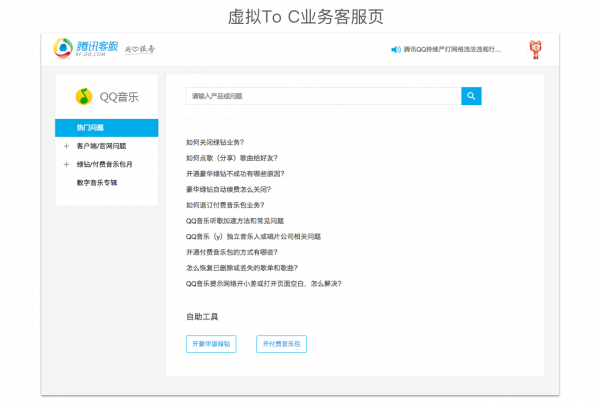Image resolution: width=600 pixels, height=405 pixels.
Task: Click the QQ音乐 product title text
Action: tap(119, 97)
